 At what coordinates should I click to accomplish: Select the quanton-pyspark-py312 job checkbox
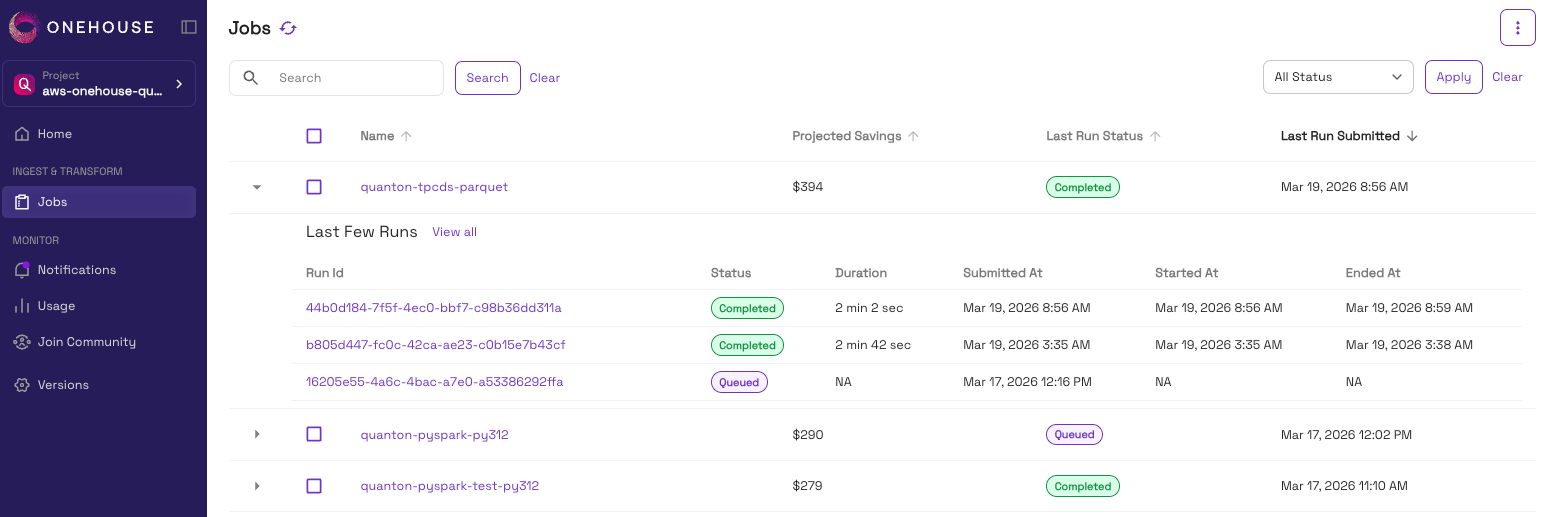click(x=314, y=434)
